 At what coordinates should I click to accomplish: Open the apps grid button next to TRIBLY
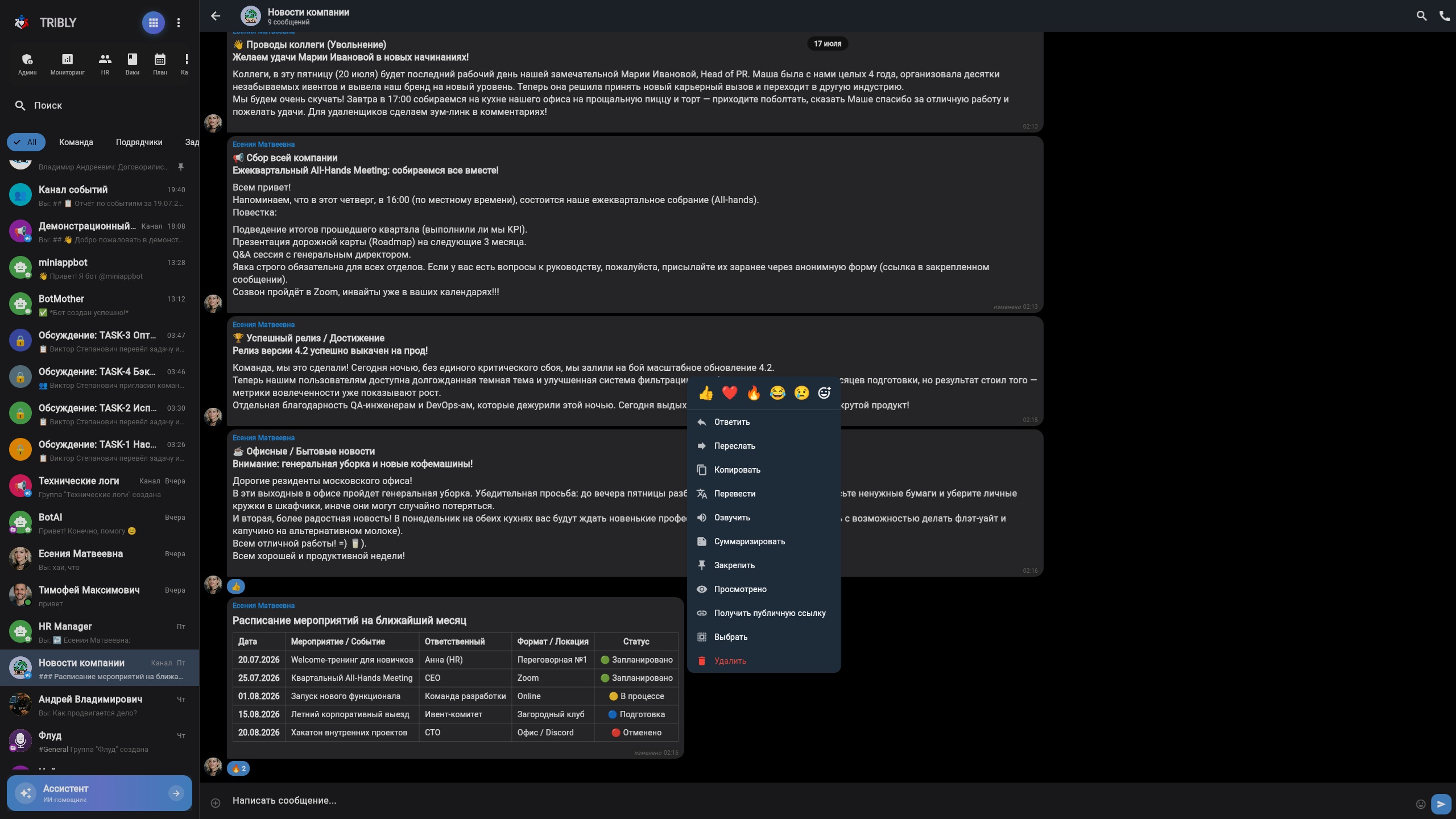pos(153,23)
